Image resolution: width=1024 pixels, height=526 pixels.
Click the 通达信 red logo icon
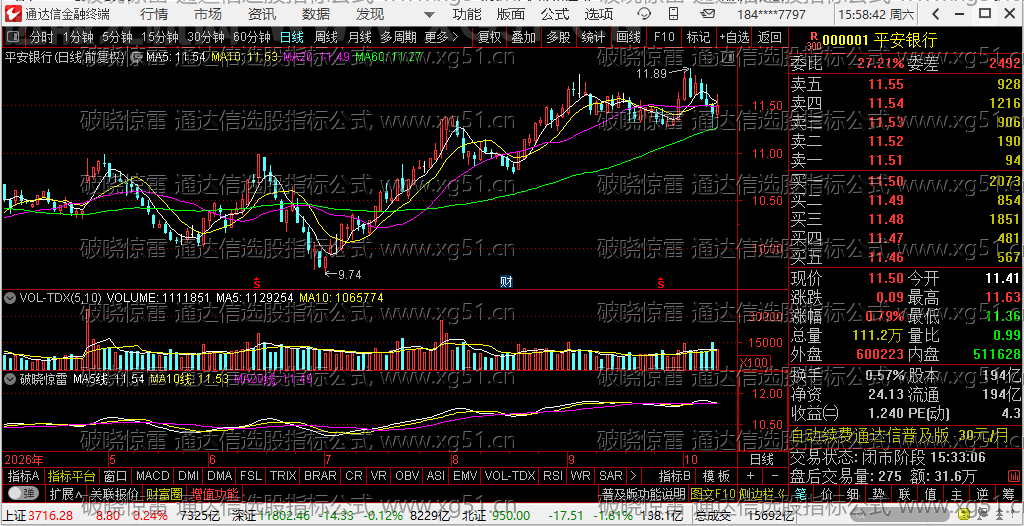coord(13,14)
